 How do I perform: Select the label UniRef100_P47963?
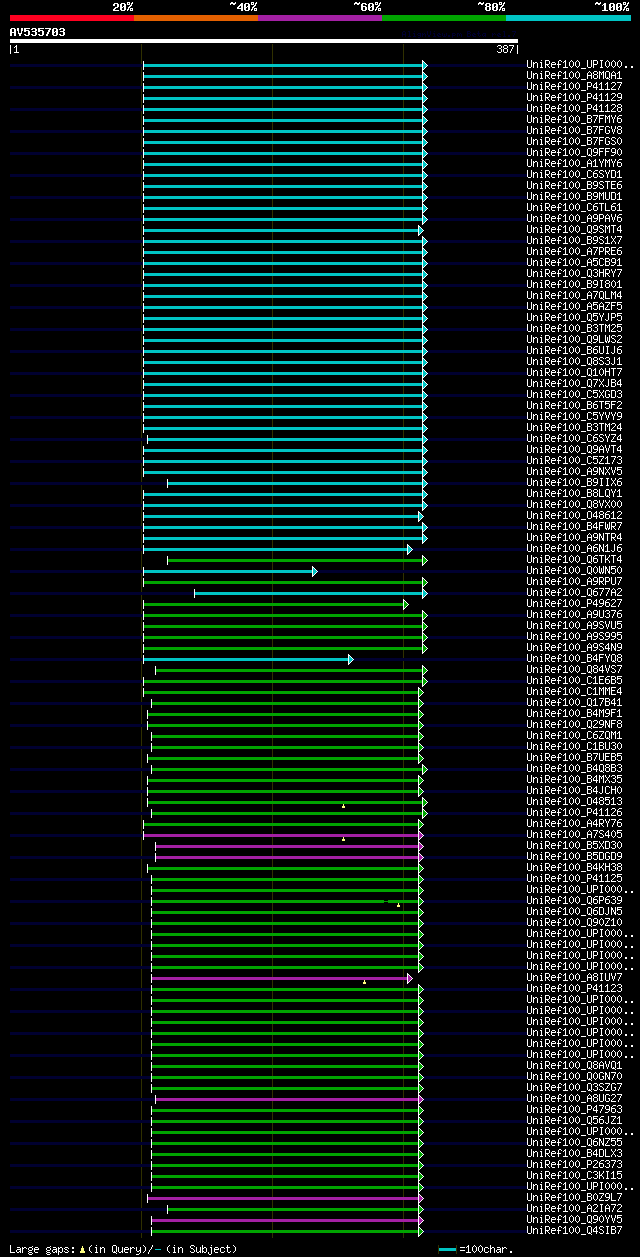coord(574,1110)
